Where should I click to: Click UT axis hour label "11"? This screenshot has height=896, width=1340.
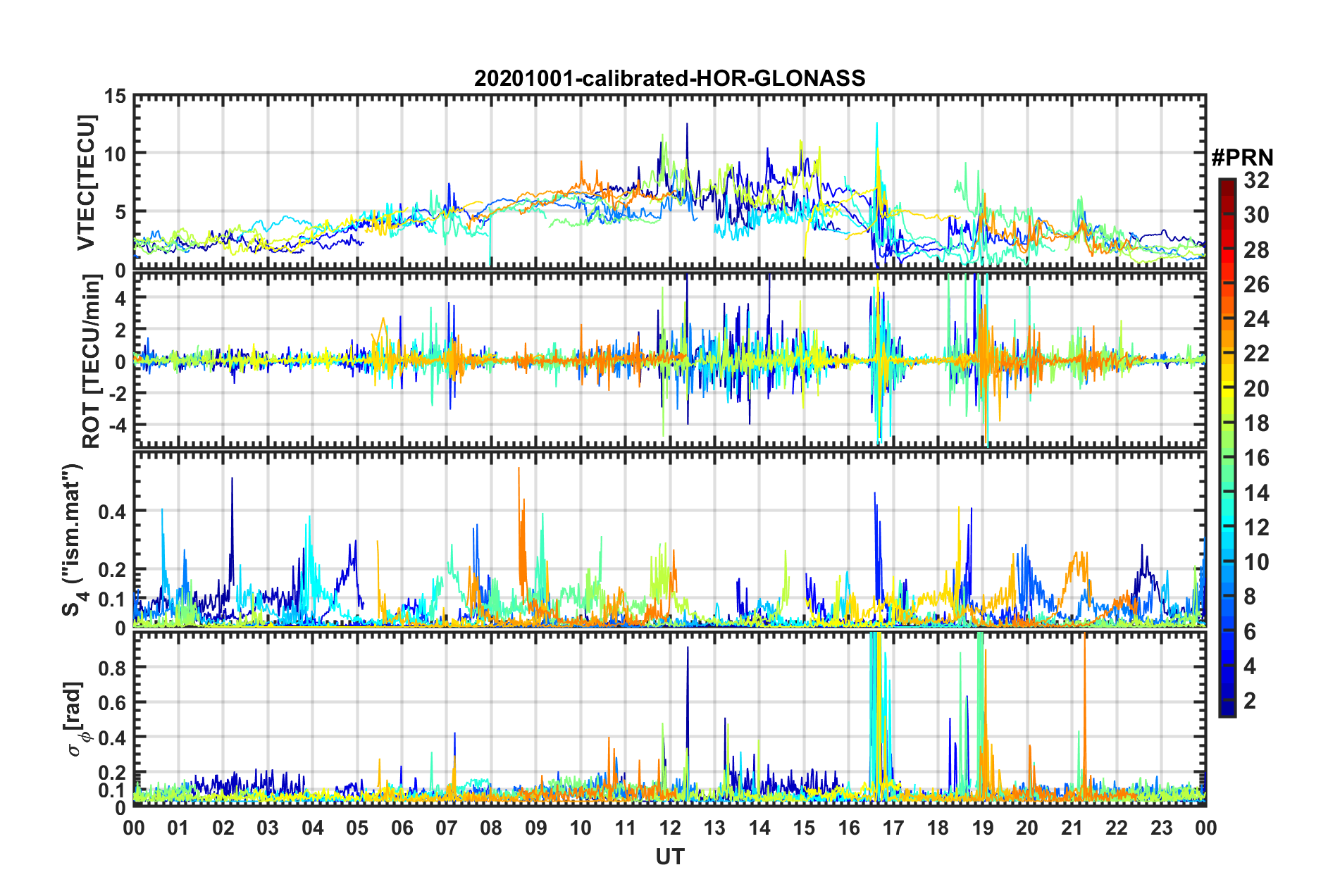tap(625, 828)
